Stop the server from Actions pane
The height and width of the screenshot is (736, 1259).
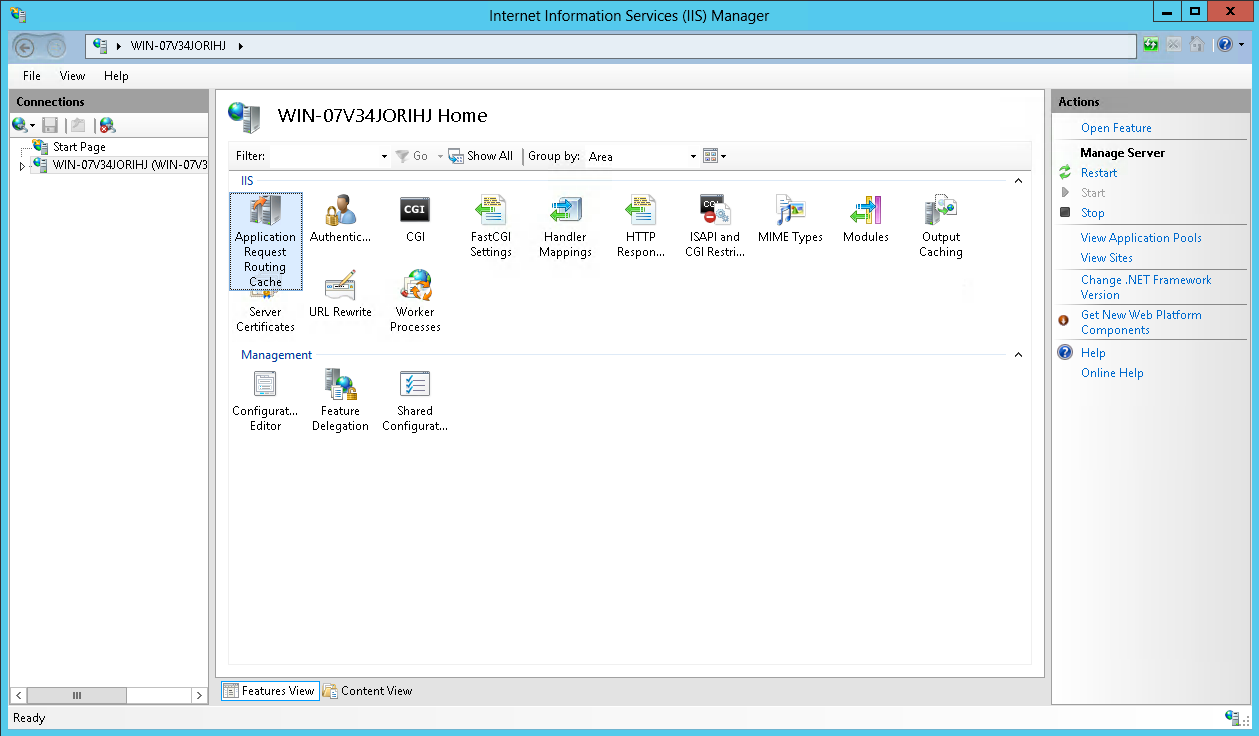point(1092,213)
